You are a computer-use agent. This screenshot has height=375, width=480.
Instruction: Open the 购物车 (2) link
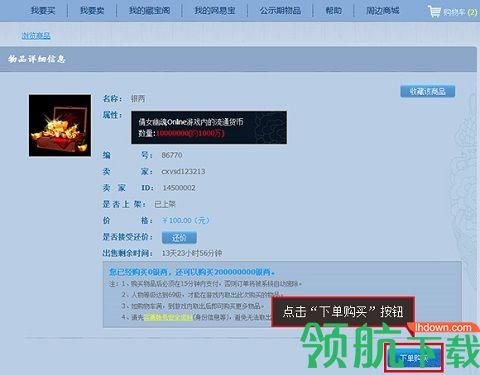tap(460, 12)
